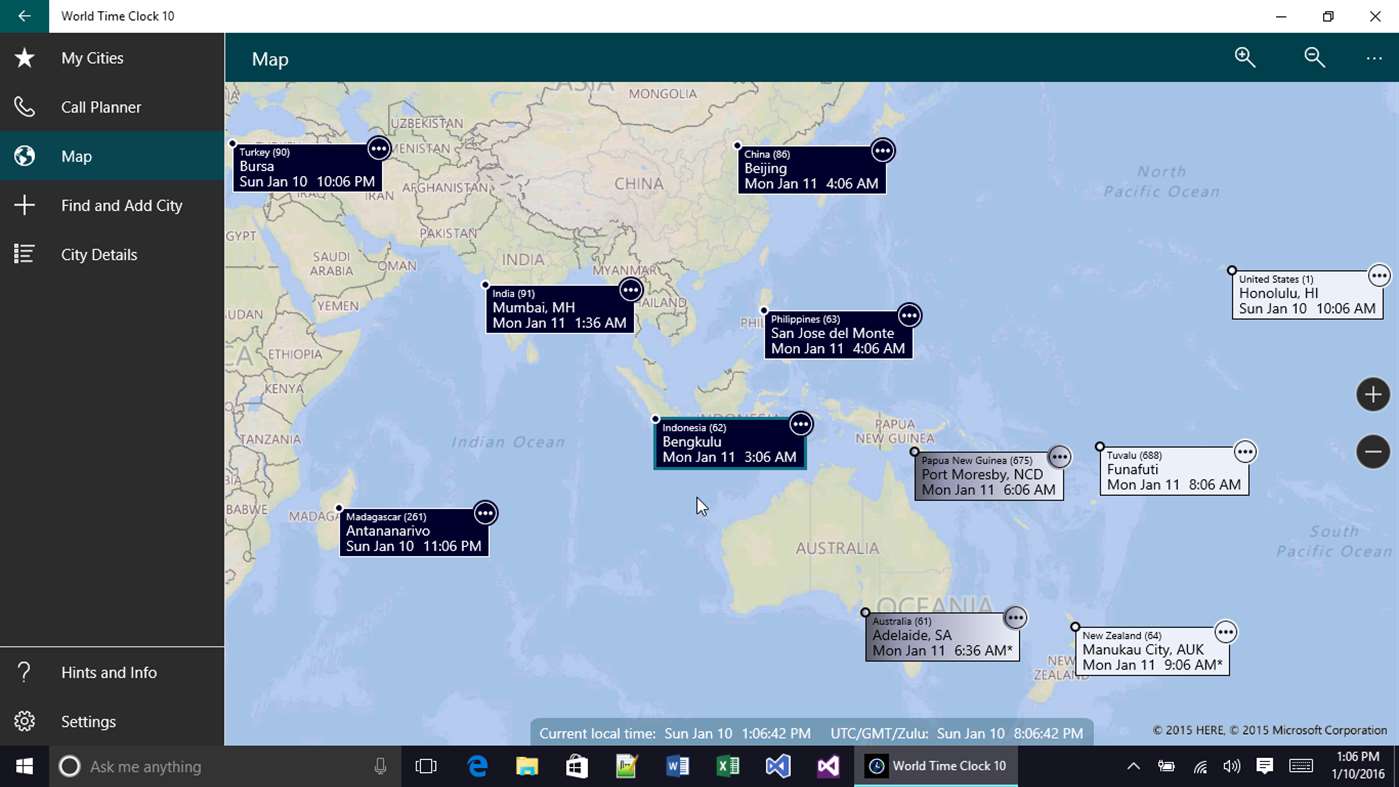Open the header overflow ellipsis menu
The image size is (1399, 787).
(1374, 59)
